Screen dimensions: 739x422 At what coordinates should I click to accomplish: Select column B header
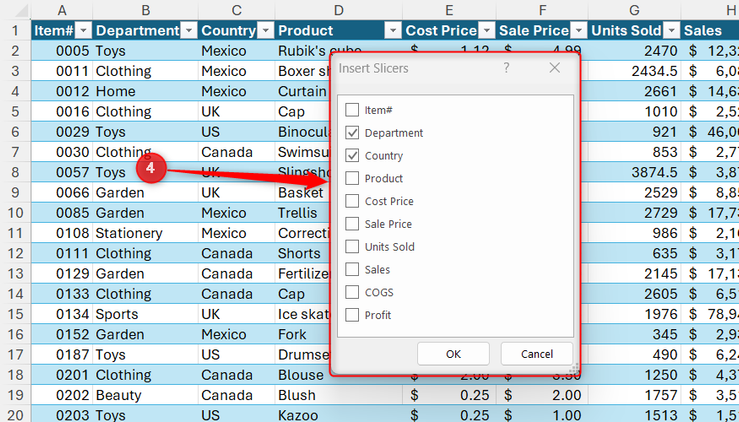pyautogui.click(x=145, y=10)
